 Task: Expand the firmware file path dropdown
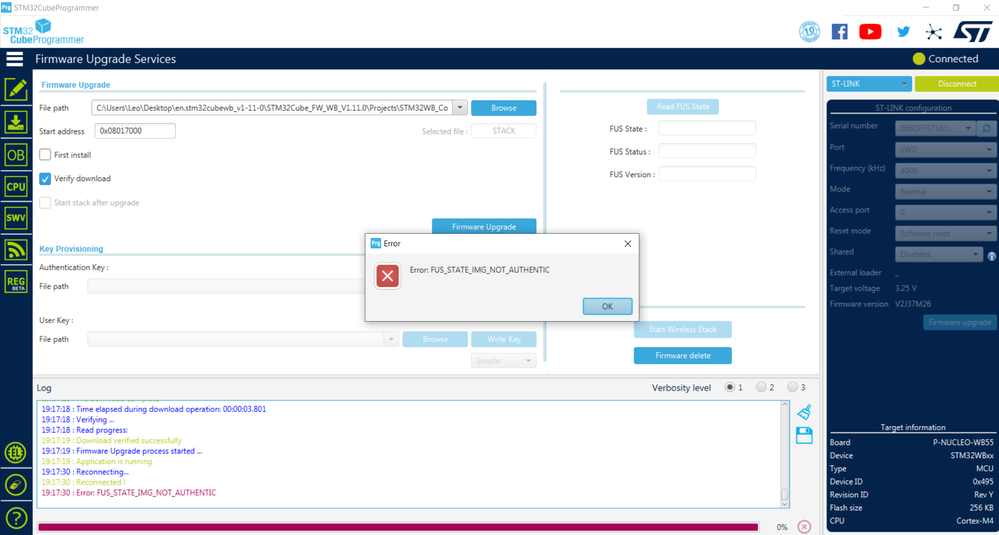(x=461, y=108)
